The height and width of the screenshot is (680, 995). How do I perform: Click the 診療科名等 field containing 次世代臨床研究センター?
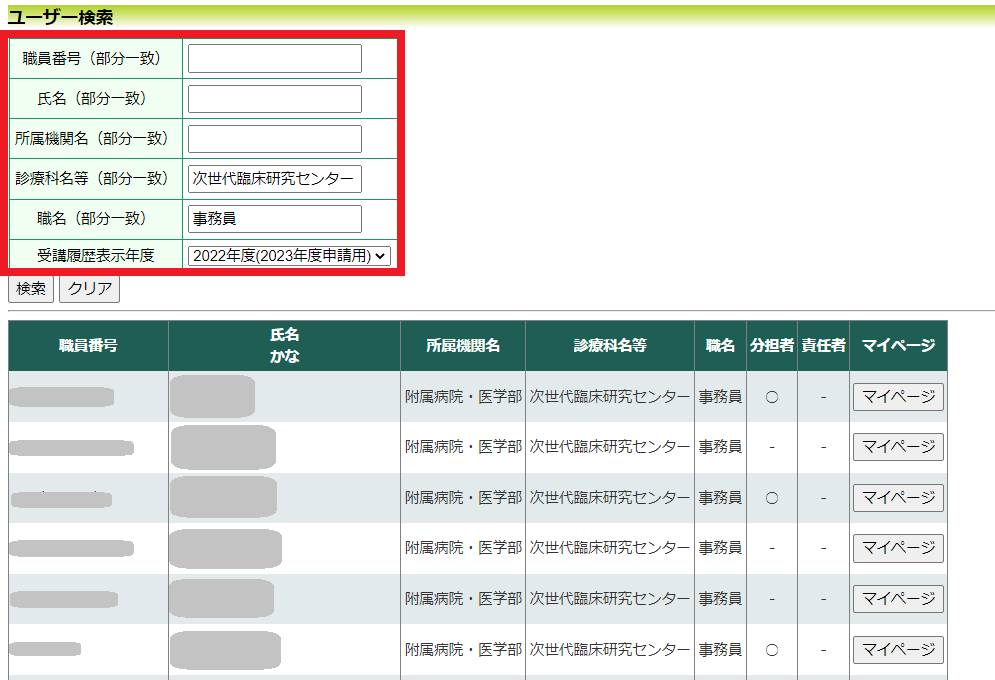pyautogui.click(x=274, y=179)
